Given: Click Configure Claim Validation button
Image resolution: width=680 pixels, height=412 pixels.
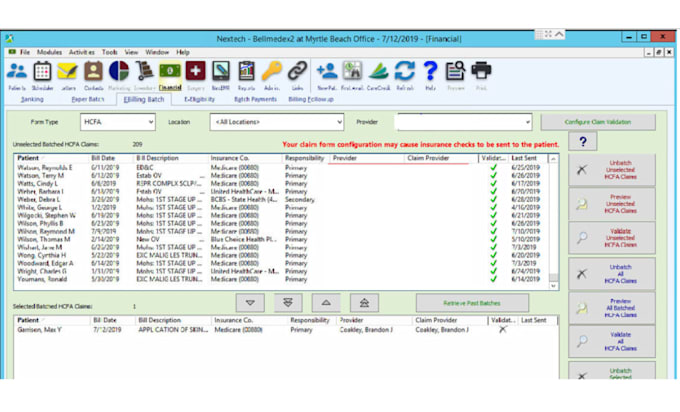Looking at the screenshot, I should point(598,122).
